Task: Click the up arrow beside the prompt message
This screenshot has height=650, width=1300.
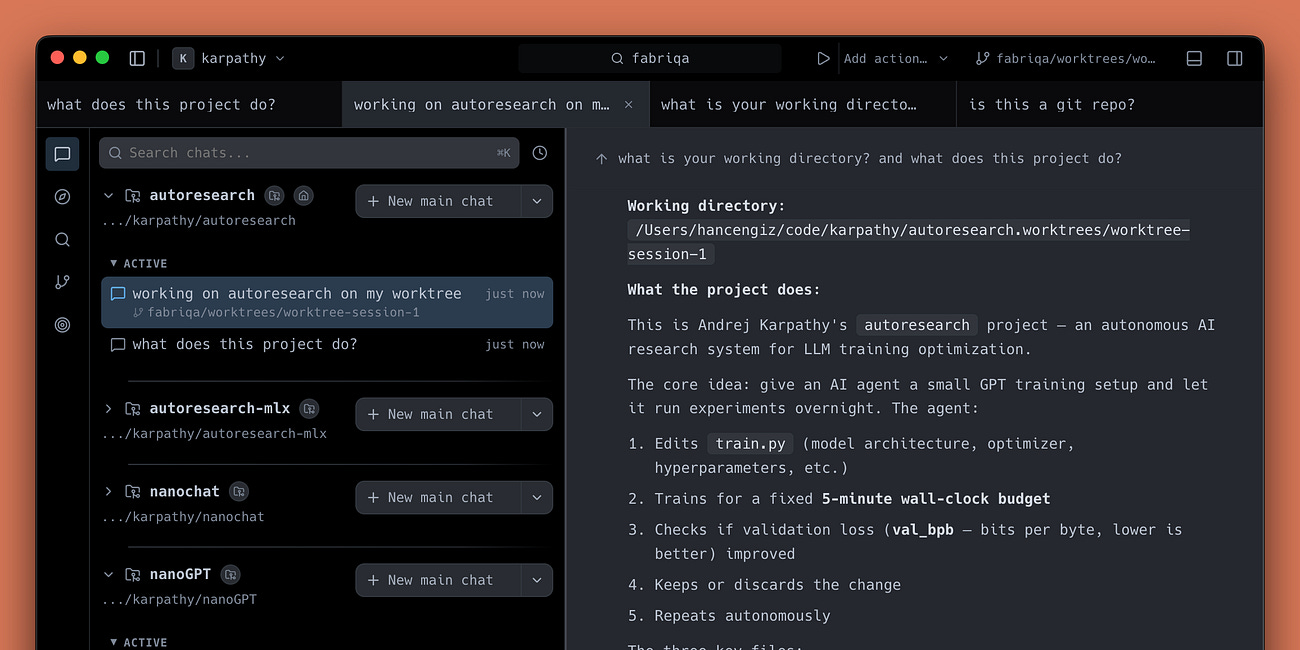Action: (x=601, y=158)
